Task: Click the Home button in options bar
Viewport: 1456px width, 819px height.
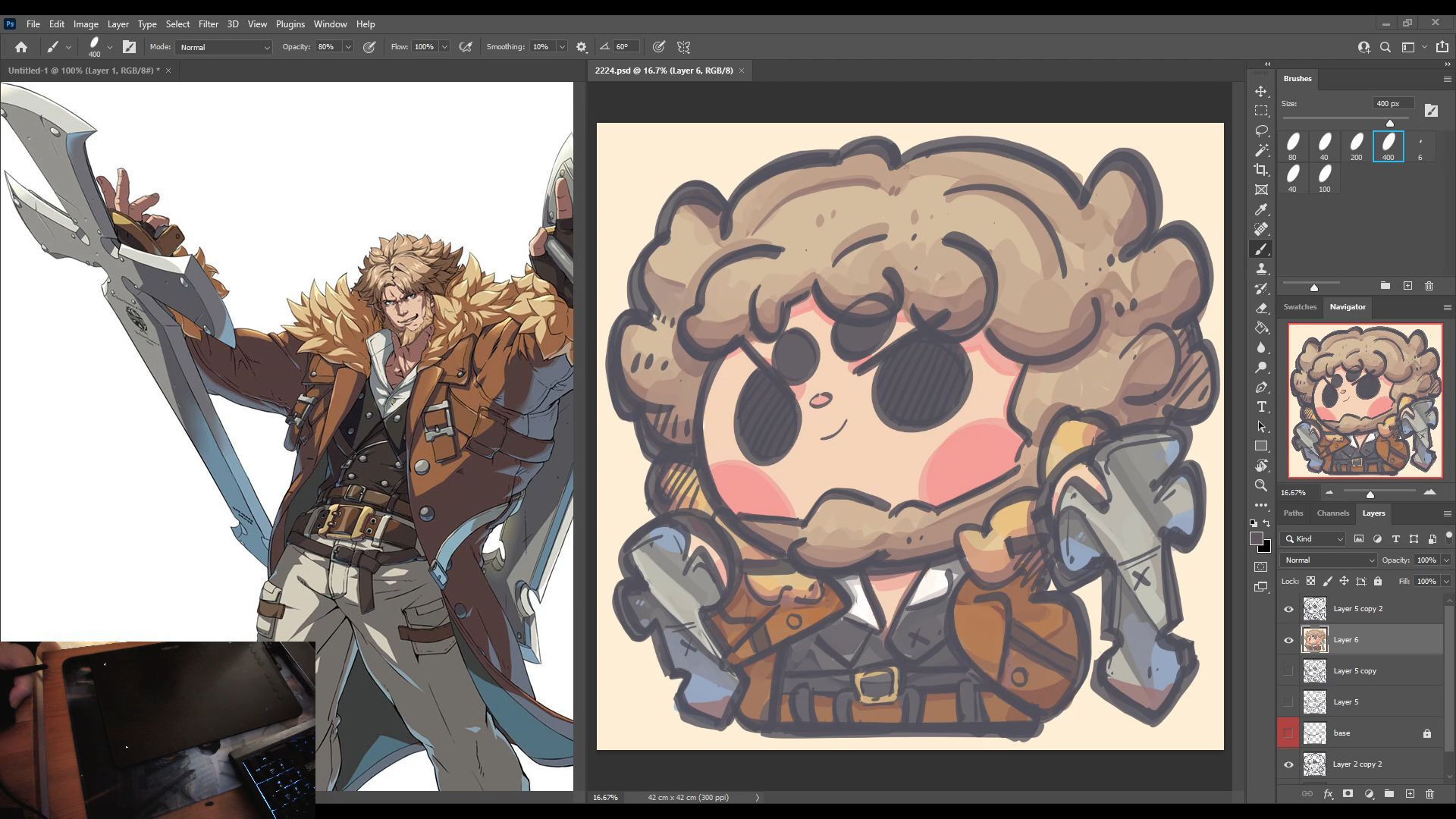Action: [21, 47]
